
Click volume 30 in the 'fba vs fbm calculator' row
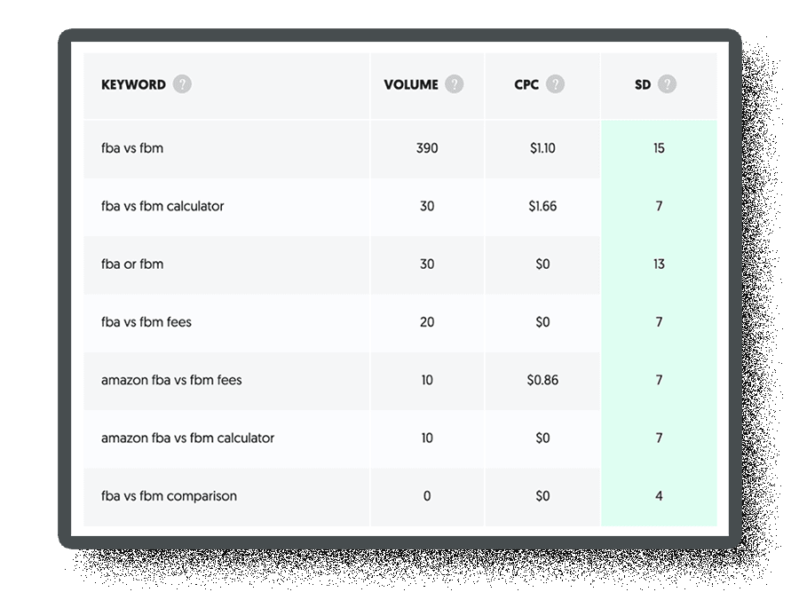427,206
